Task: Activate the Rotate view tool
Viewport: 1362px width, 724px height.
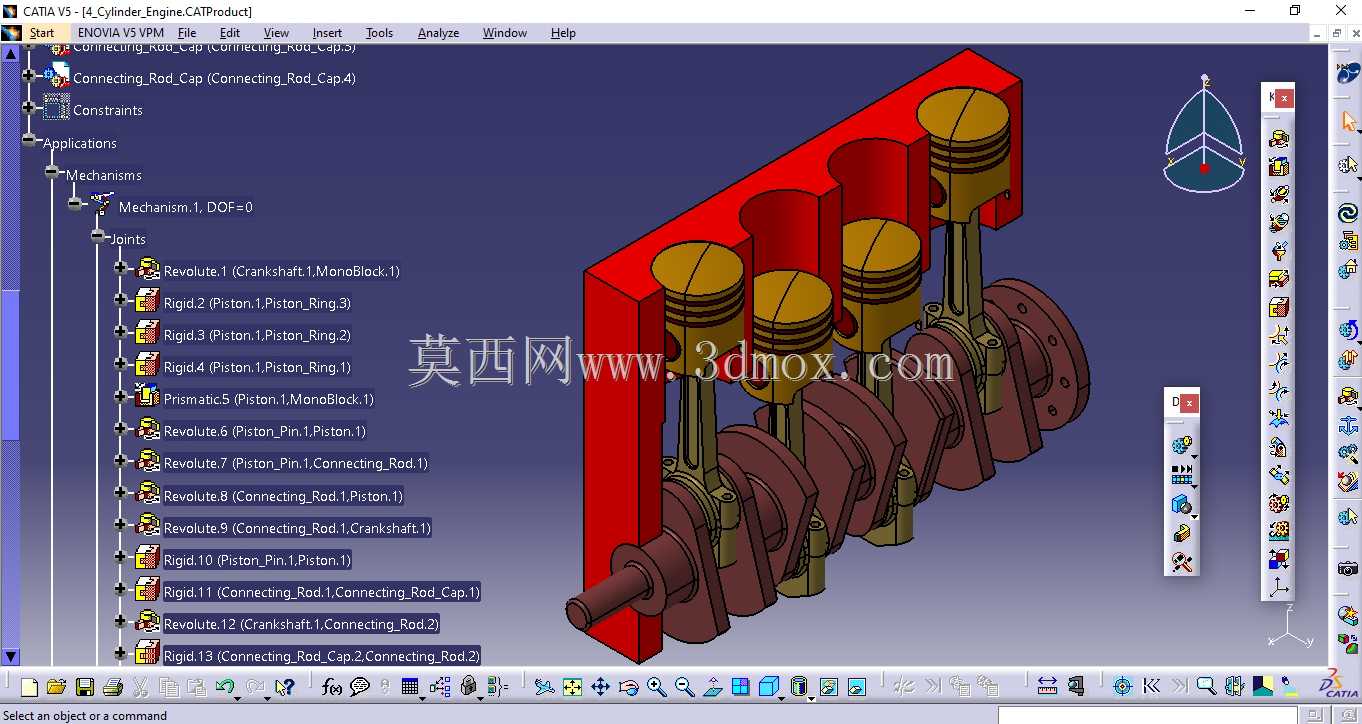Action: [629, 687]
